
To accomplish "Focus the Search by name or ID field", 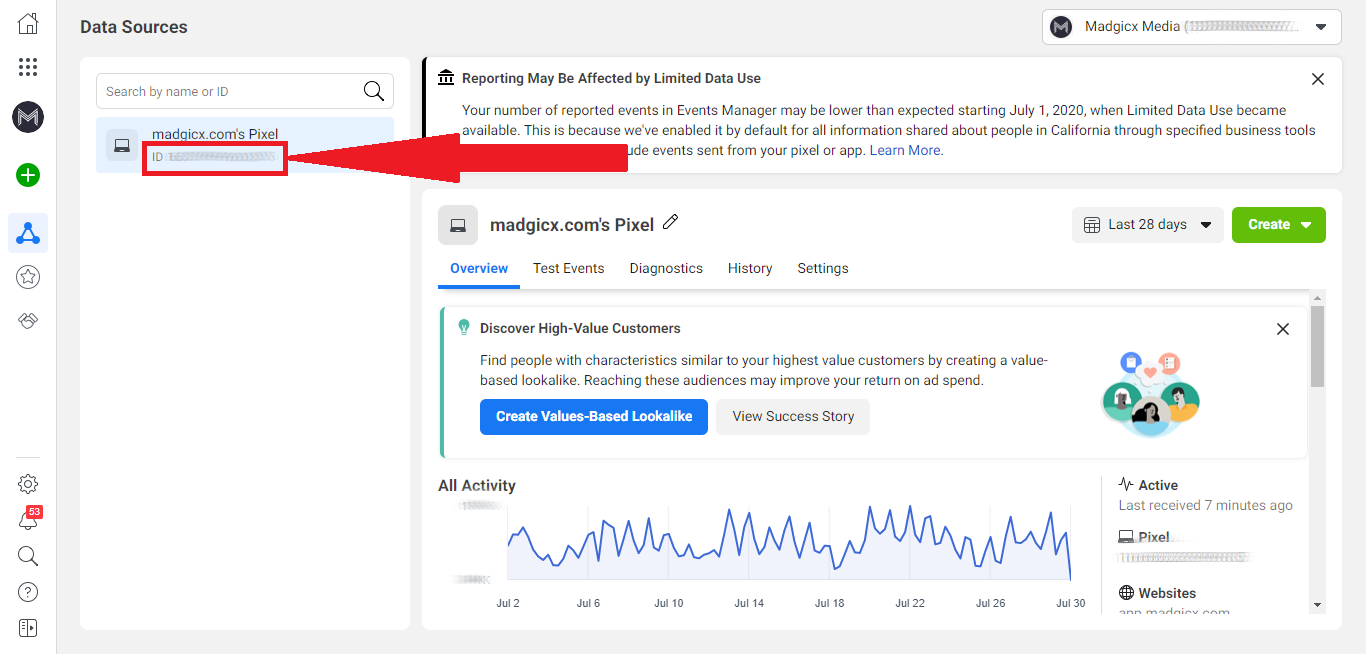I will point(245,91).
